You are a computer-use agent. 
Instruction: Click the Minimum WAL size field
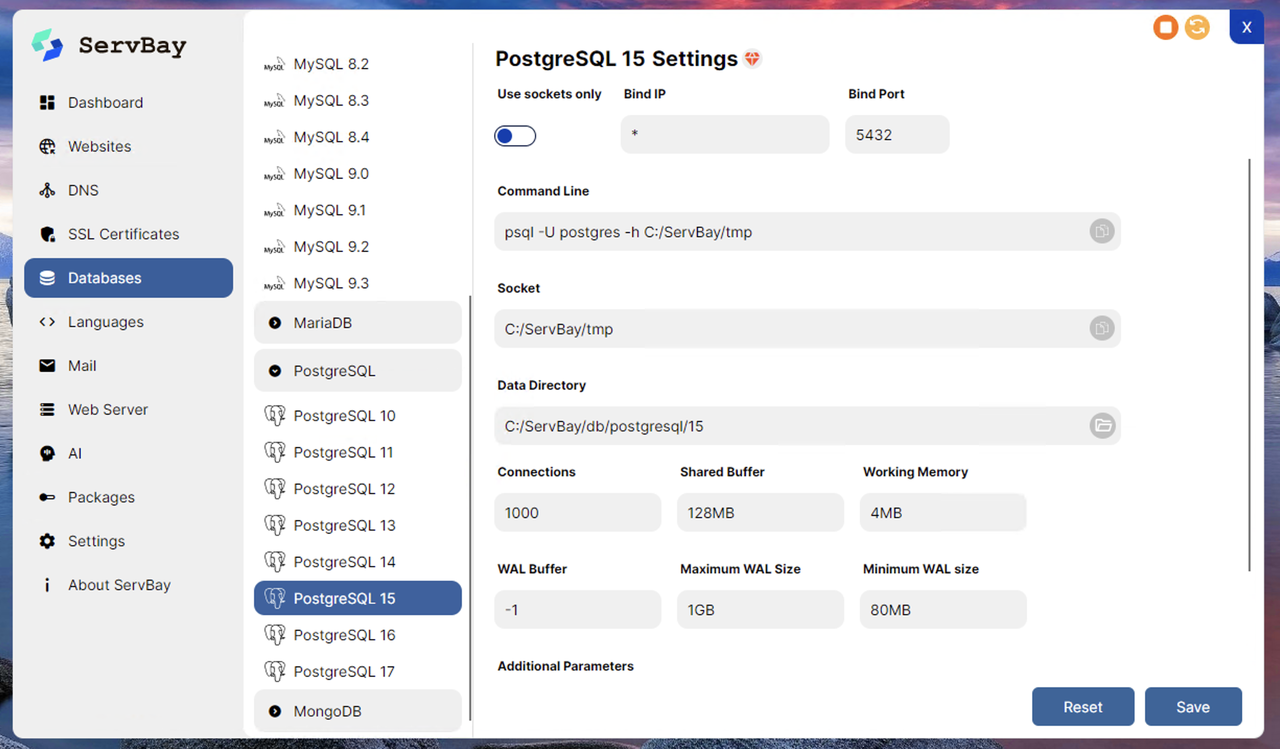[943, 609]
